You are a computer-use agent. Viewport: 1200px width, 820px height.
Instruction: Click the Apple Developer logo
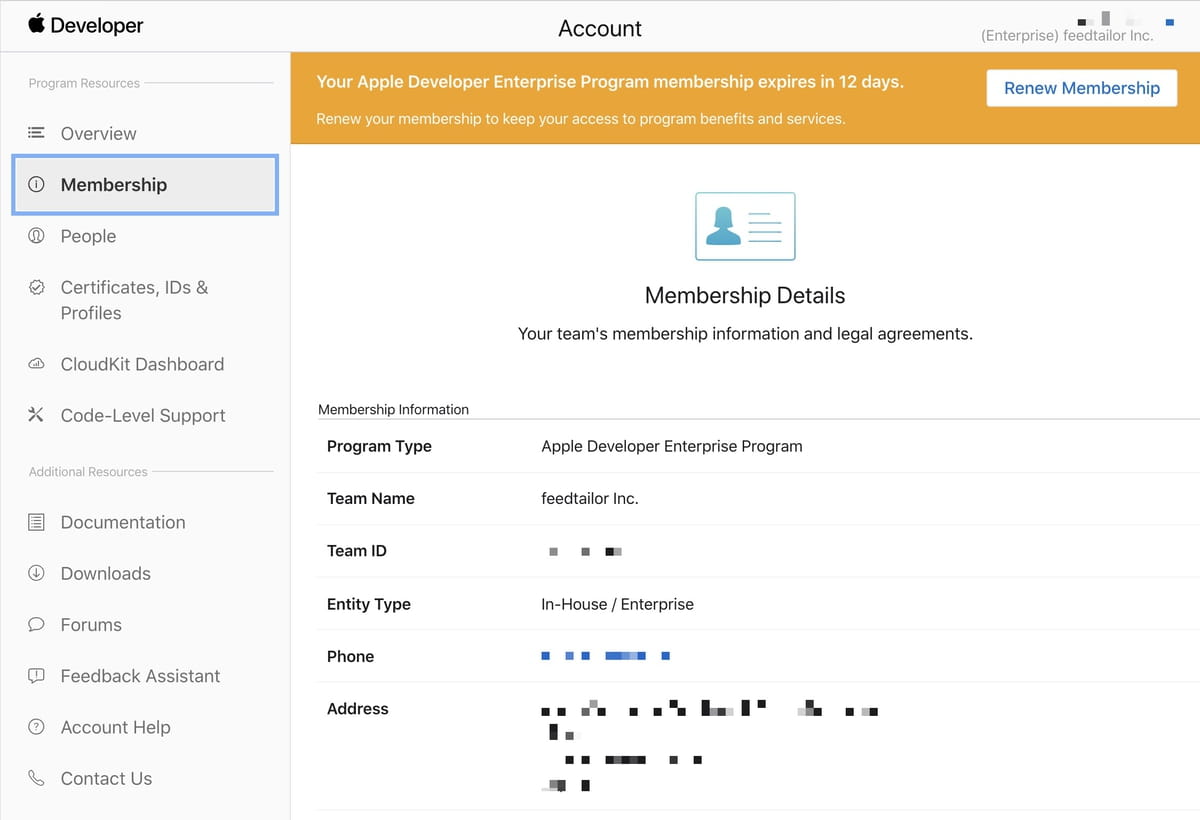click(x=86, y=25)
